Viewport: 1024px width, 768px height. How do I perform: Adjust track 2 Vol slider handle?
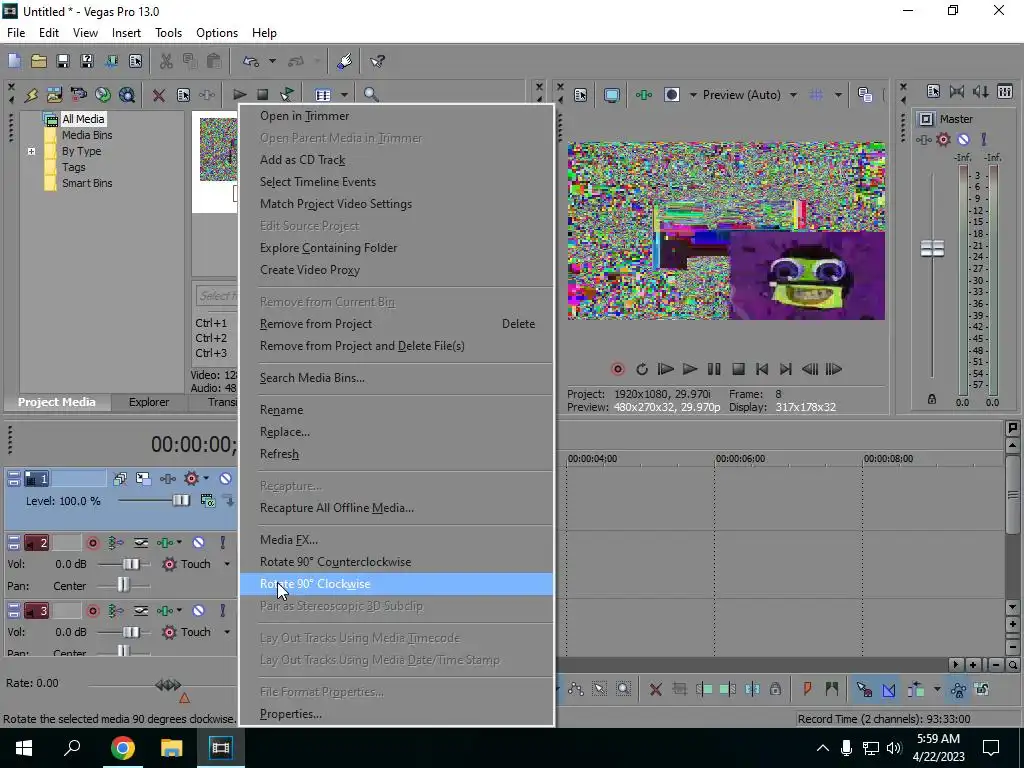click(131, 564)
